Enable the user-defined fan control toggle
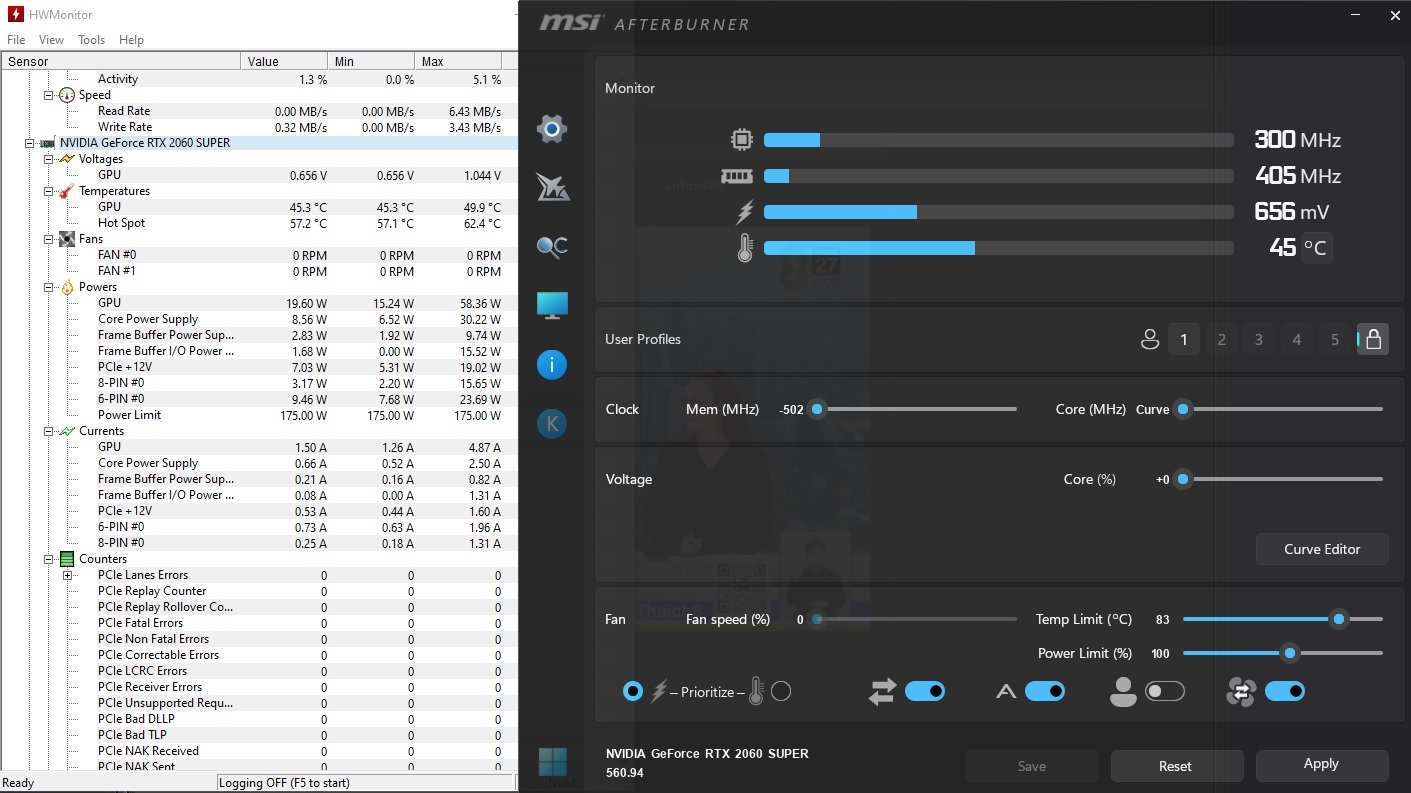Viewport: 1411px width, 793px height. click(1165, 691)
